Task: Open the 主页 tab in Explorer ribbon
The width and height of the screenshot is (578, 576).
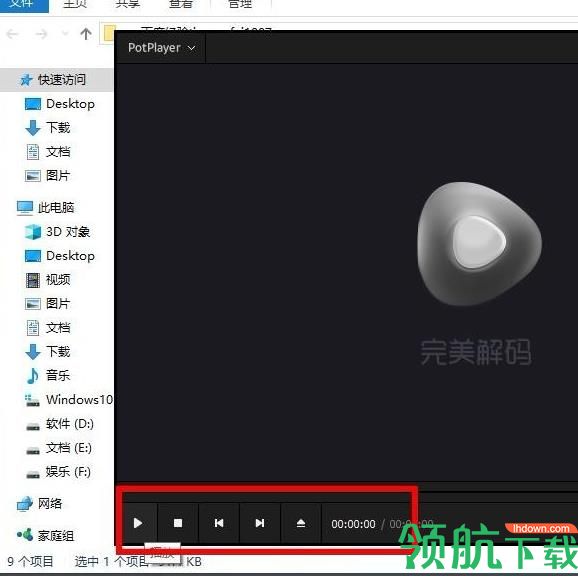Action: click(75, 4)
